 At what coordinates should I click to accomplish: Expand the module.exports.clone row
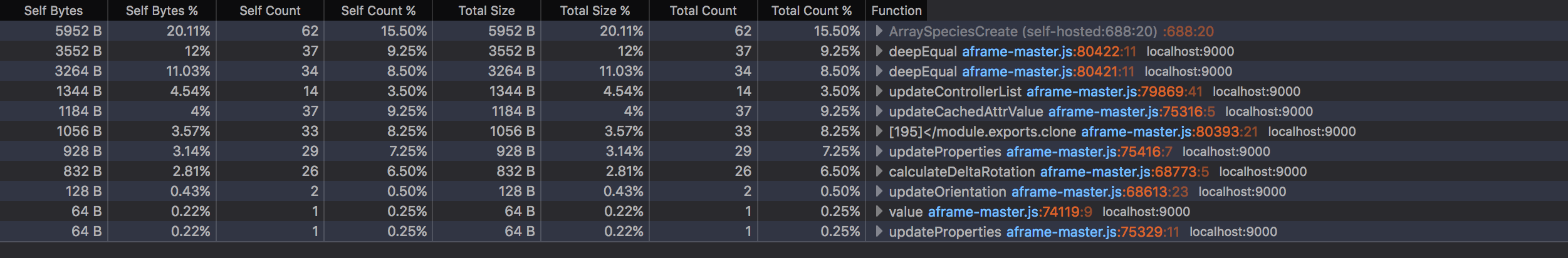[x=879, y=131]
